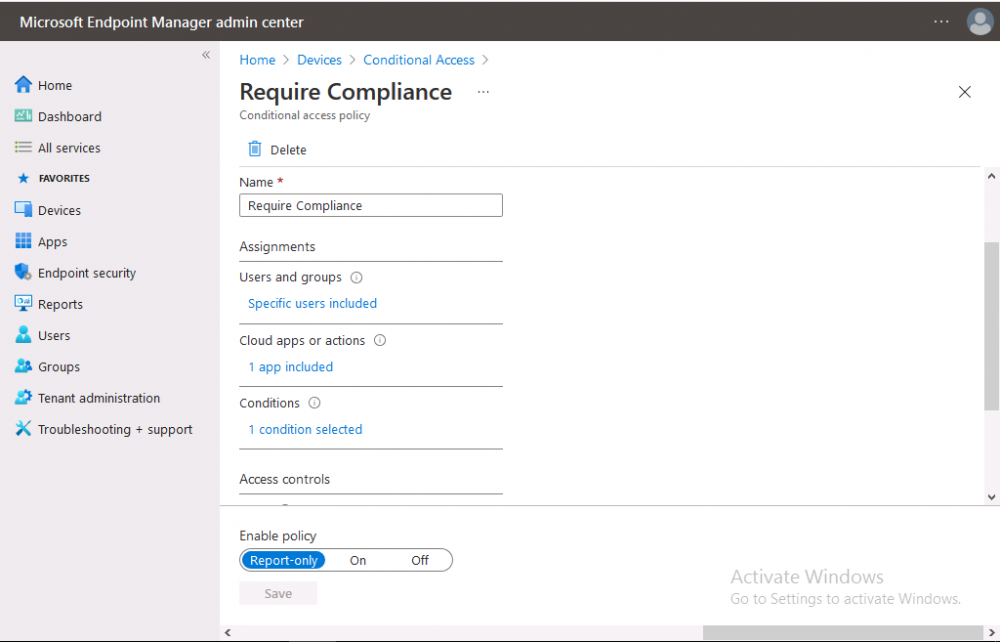Click the Assignments section heading

(x=277, y=247)
